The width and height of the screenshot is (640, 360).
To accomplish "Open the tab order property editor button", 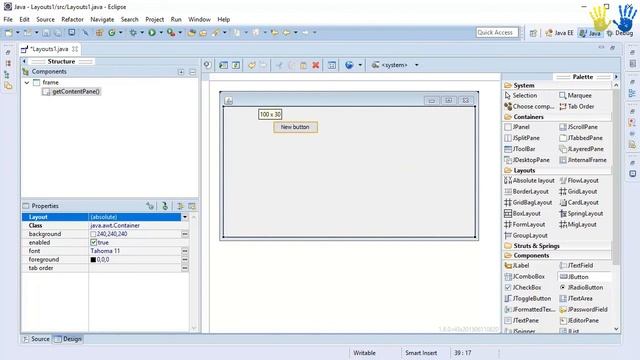I will tap(184, 268).
